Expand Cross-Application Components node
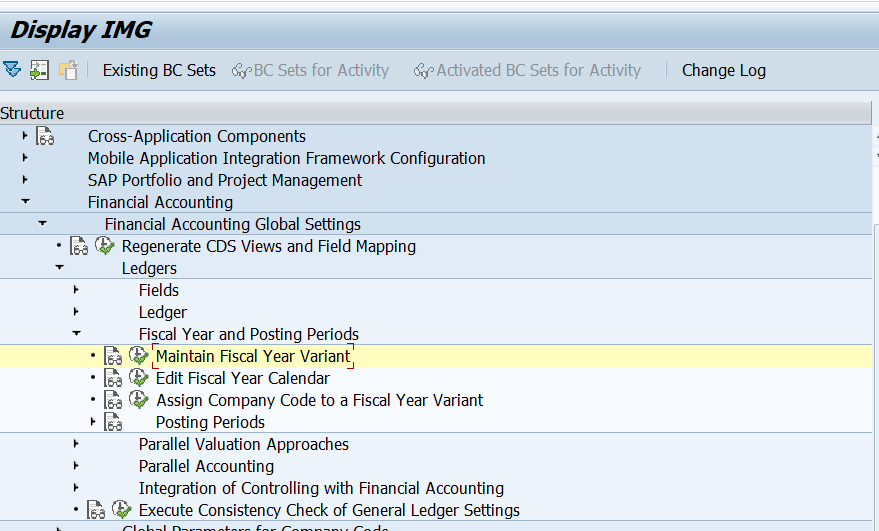This screenshot has width=879, height=531. click(25, 136)
